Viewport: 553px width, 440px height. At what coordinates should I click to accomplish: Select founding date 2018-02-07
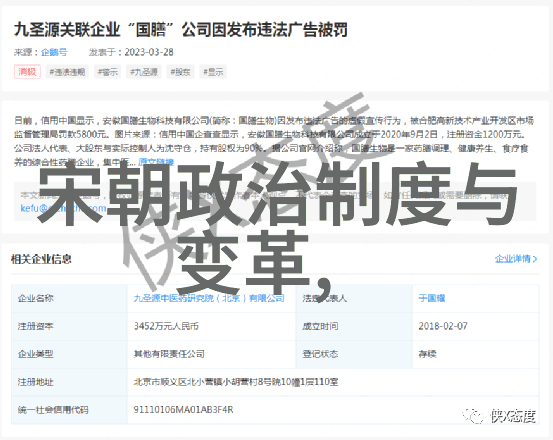pos(443,326)
